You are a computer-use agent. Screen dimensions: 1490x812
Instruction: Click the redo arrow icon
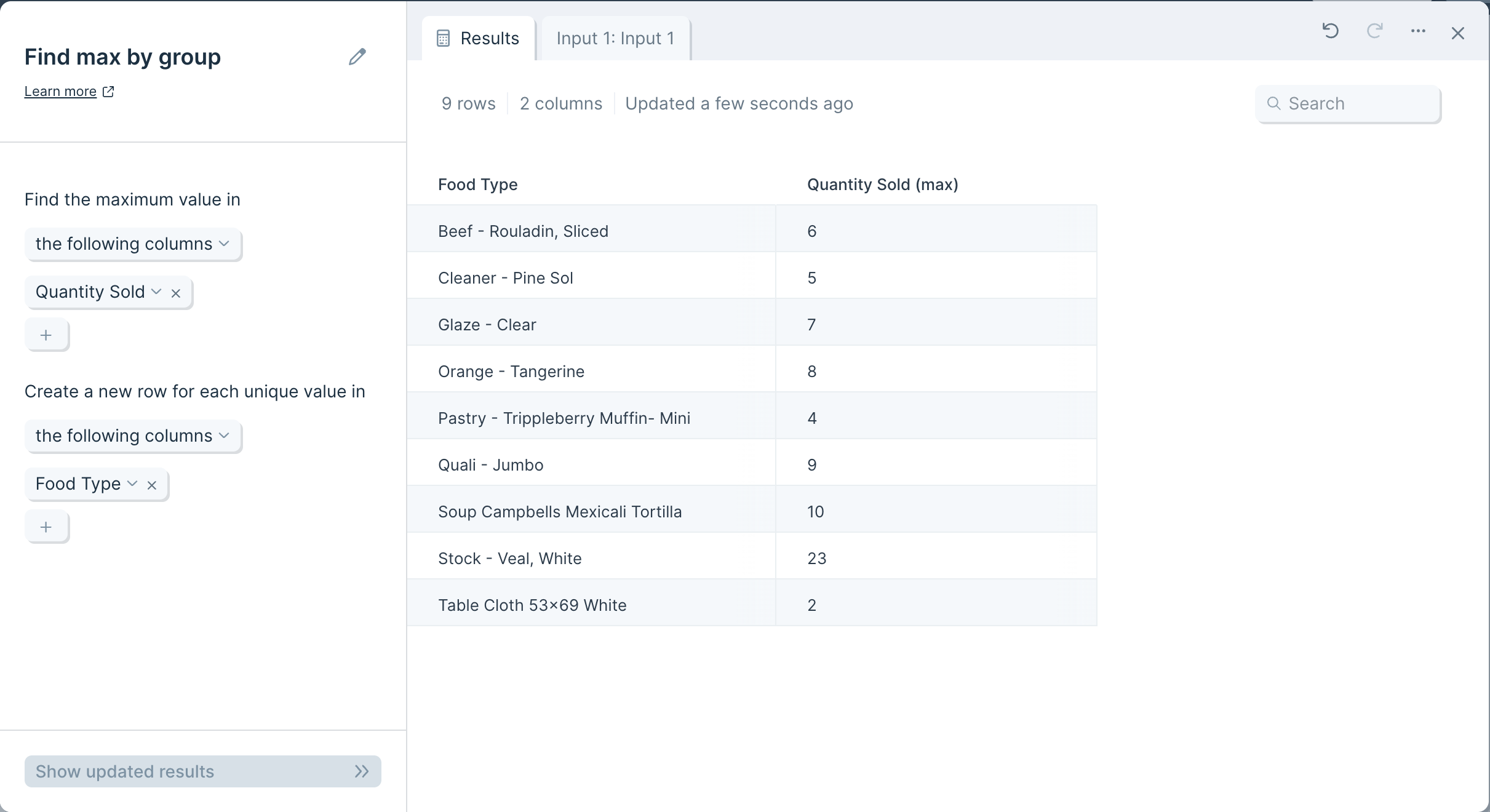tap(1374, 31)
